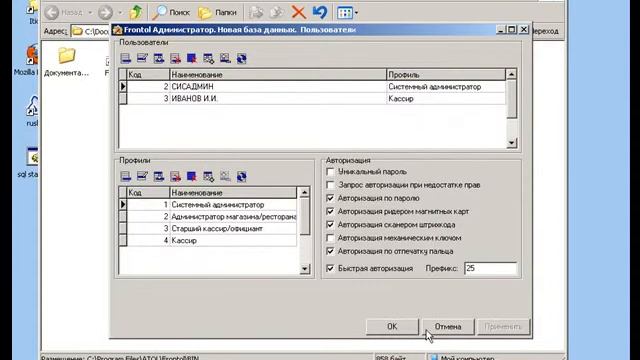
Task: Click Explorer address bar path field
Action: 91,31
